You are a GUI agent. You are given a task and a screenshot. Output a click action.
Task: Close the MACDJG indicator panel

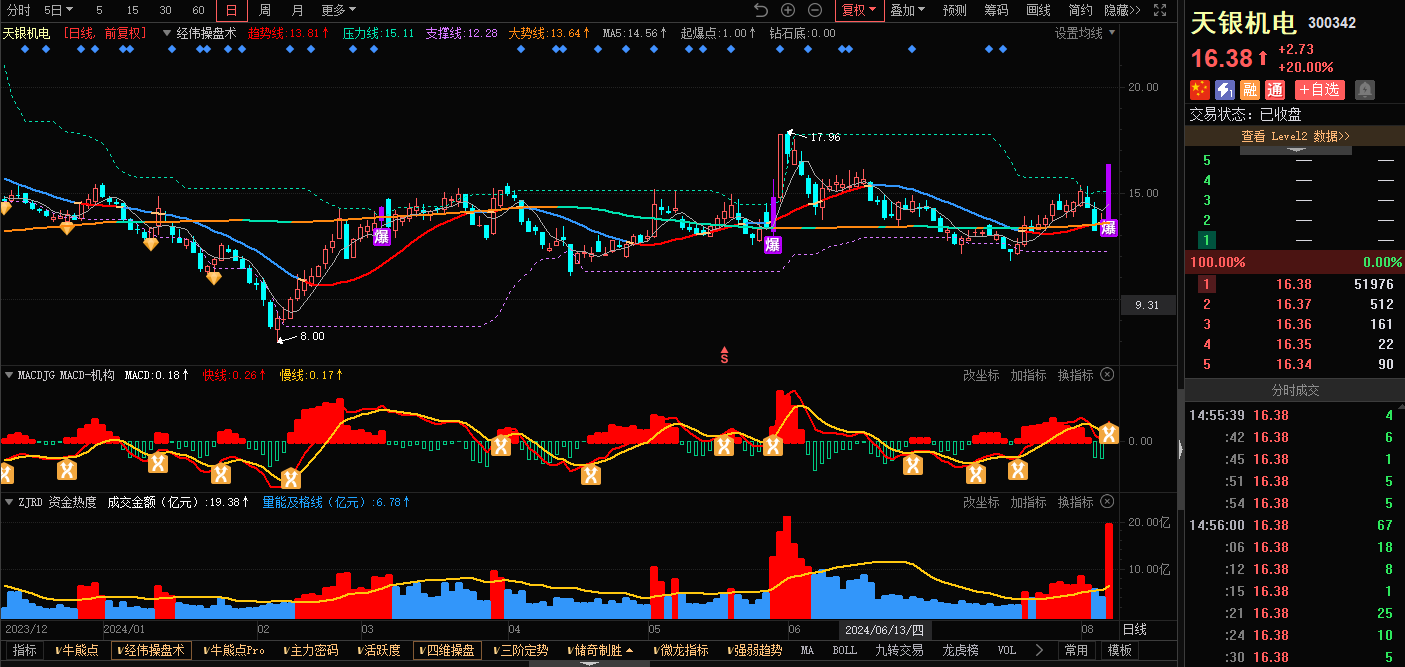1107,375
